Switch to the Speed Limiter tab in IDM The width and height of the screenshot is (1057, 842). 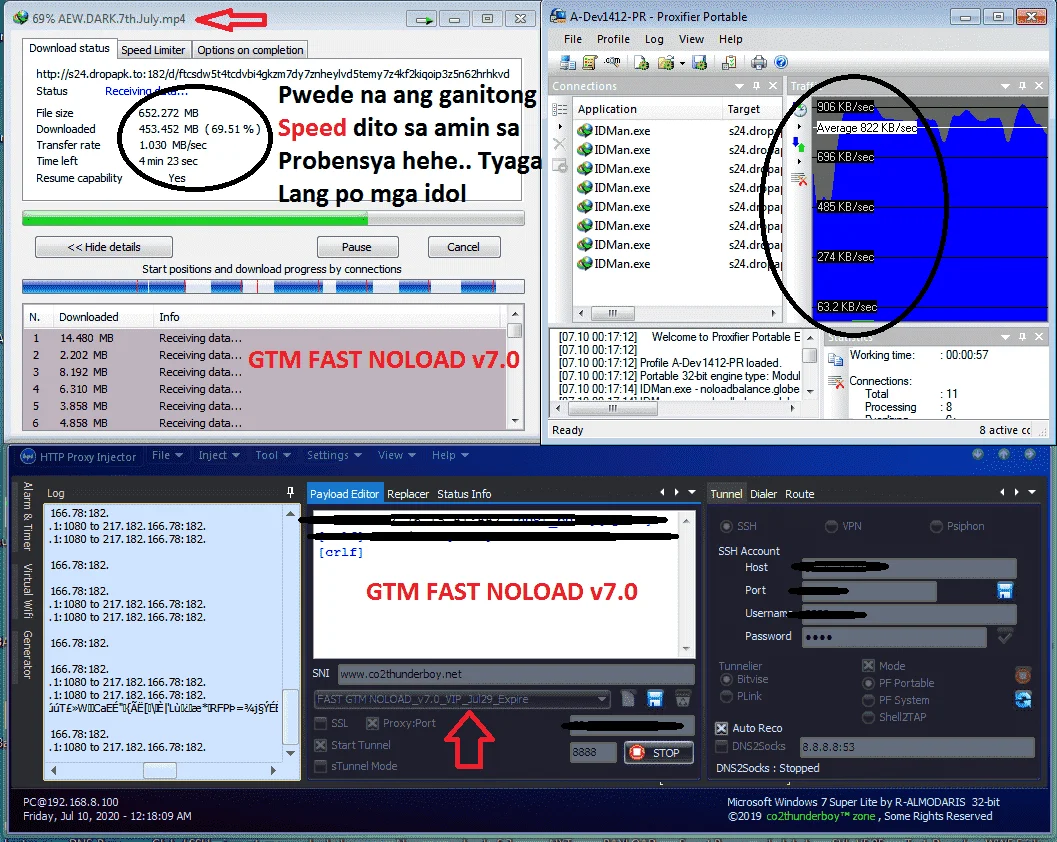tap(153, 49)
